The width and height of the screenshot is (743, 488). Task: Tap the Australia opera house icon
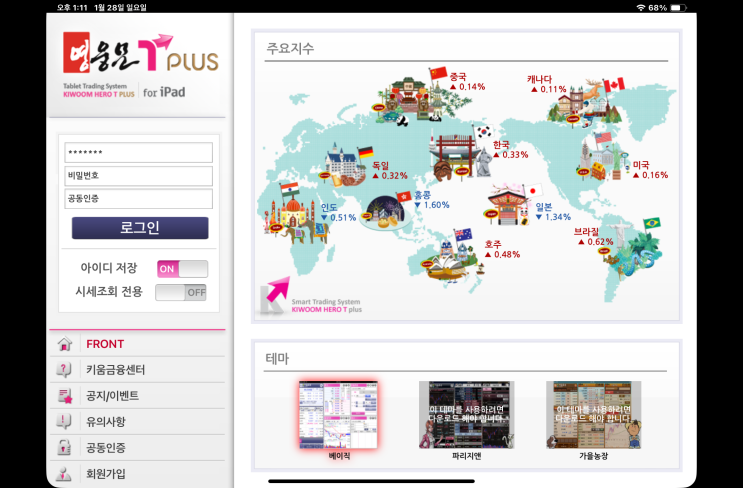[x=451, y=256]
